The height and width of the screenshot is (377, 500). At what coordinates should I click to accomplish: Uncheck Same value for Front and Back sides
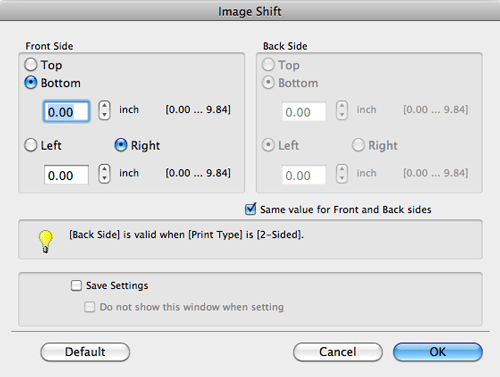point(250,209)
